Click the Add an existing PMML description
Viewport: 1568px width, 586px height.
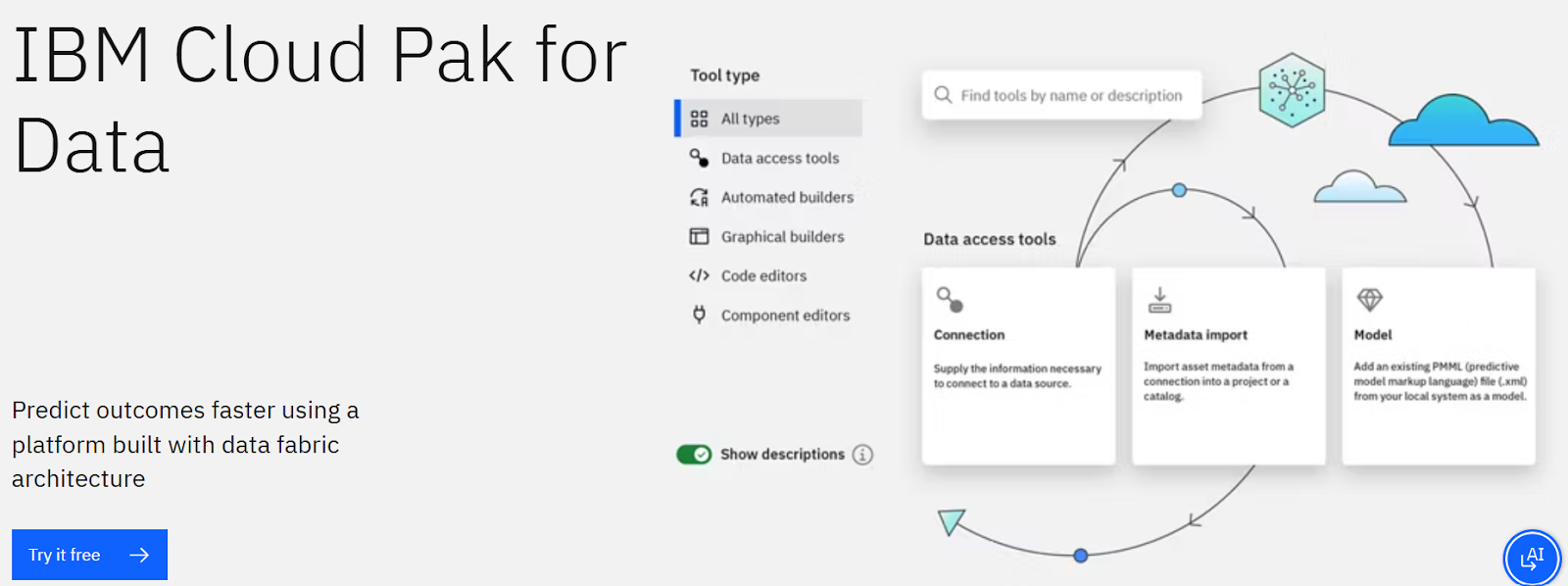pyautogui.click(x=1441, y=381)
